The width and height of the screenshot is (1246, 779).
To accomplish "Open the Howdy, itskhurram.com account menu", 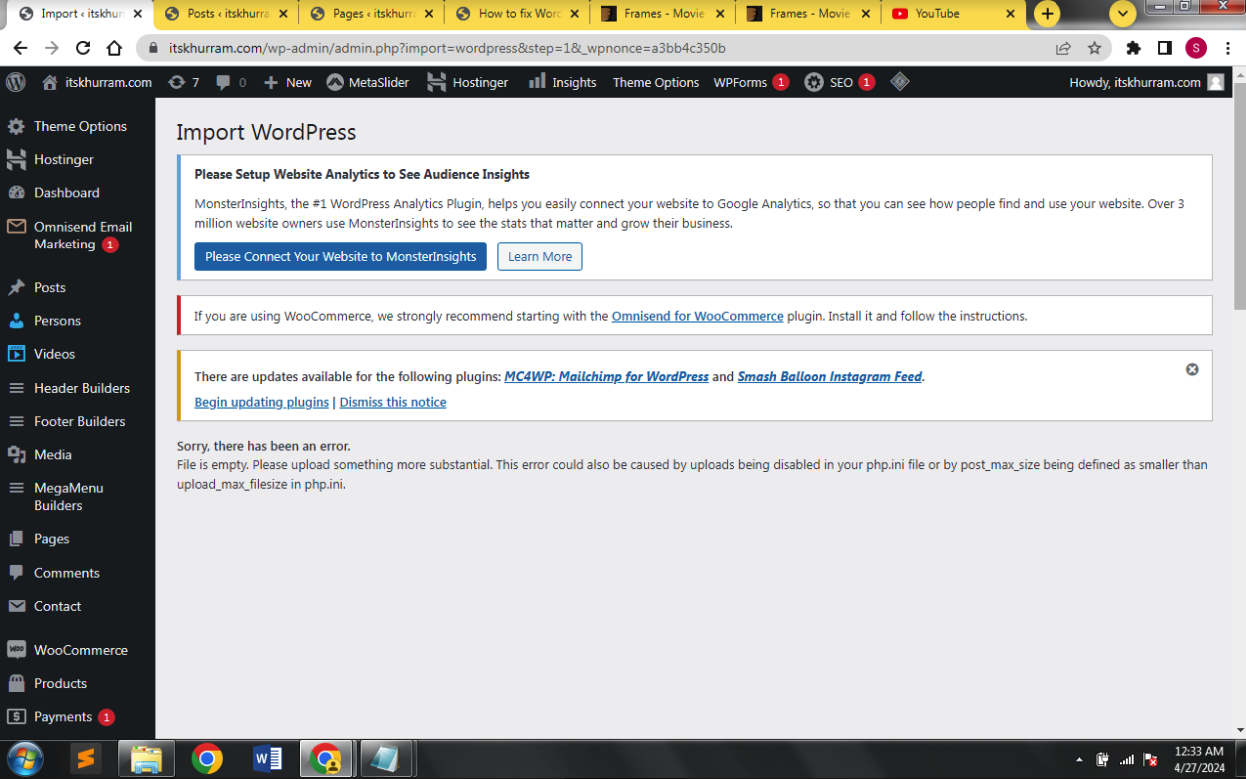I will (1146, 82).
